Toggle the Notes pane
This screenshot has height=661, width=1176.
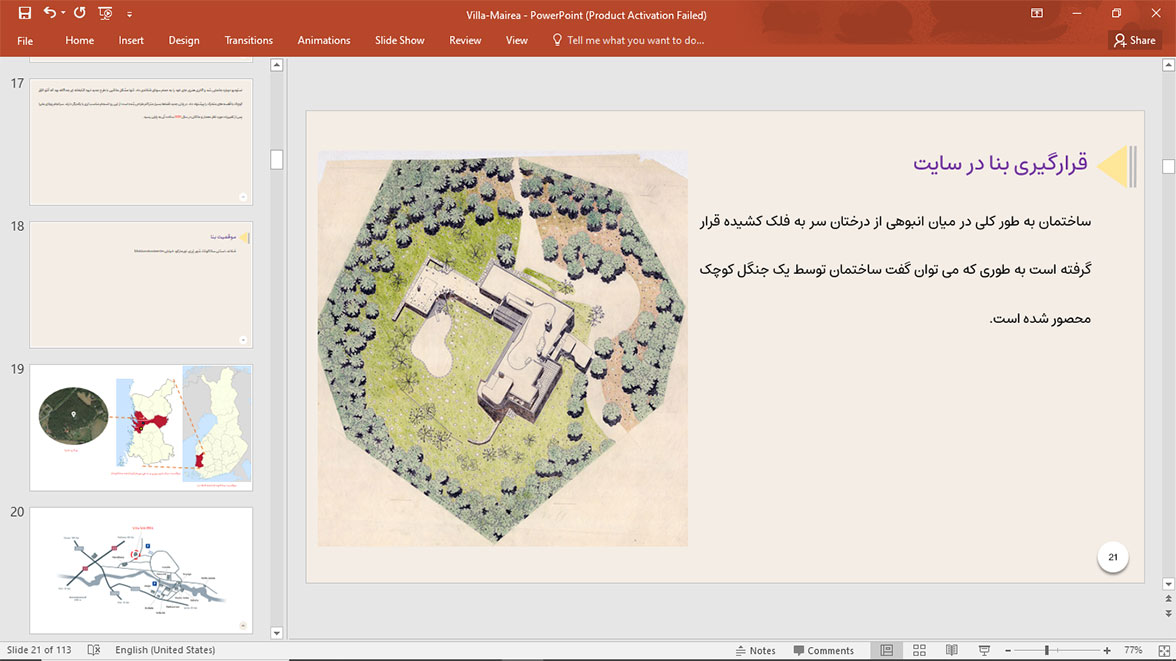pos(755,650)
